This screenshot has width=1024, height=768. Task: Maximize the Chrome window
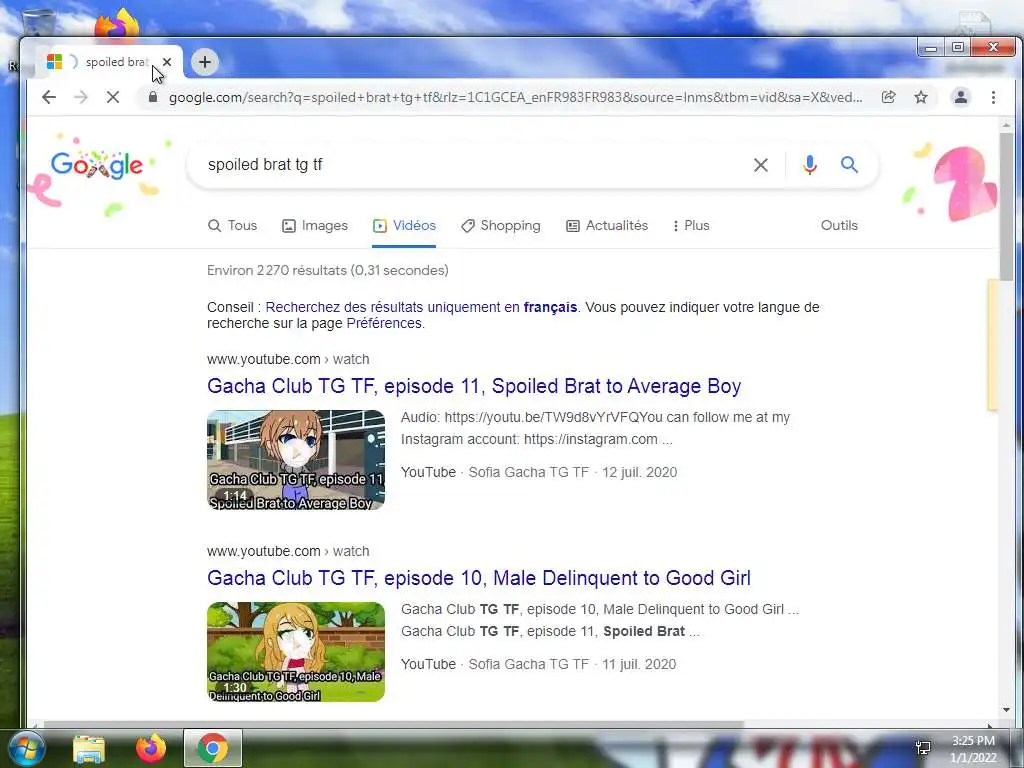pos(958,48)
